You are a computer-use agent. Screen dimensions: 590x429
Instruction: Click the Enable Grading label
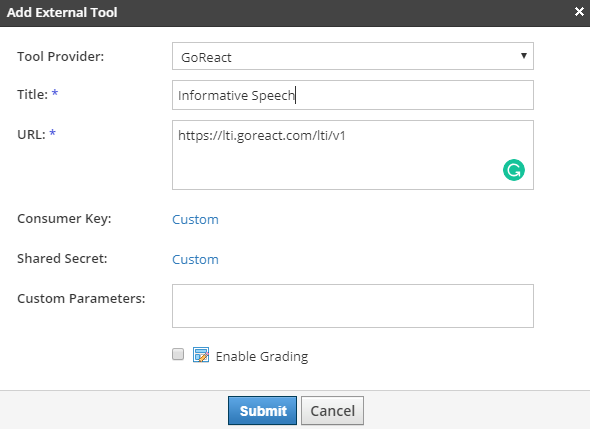pyautogui.click(x=262, y=356)
